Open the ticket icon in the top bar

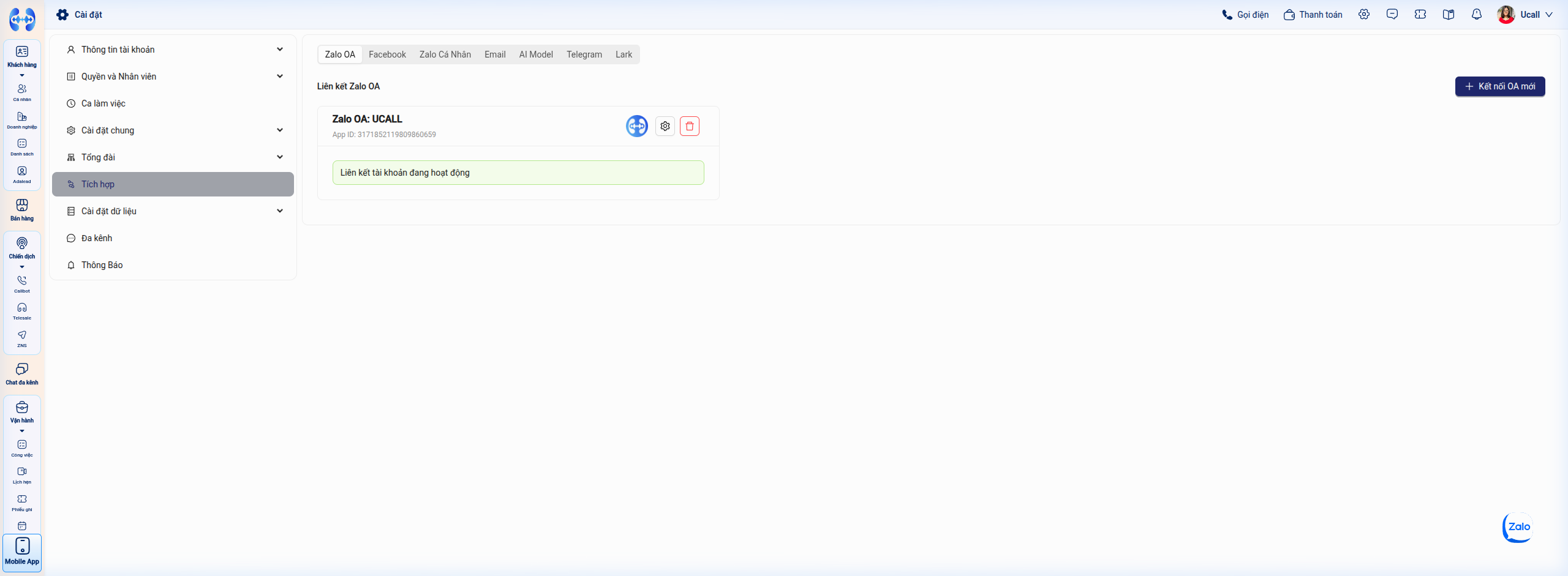click(x=1420, y=14)
